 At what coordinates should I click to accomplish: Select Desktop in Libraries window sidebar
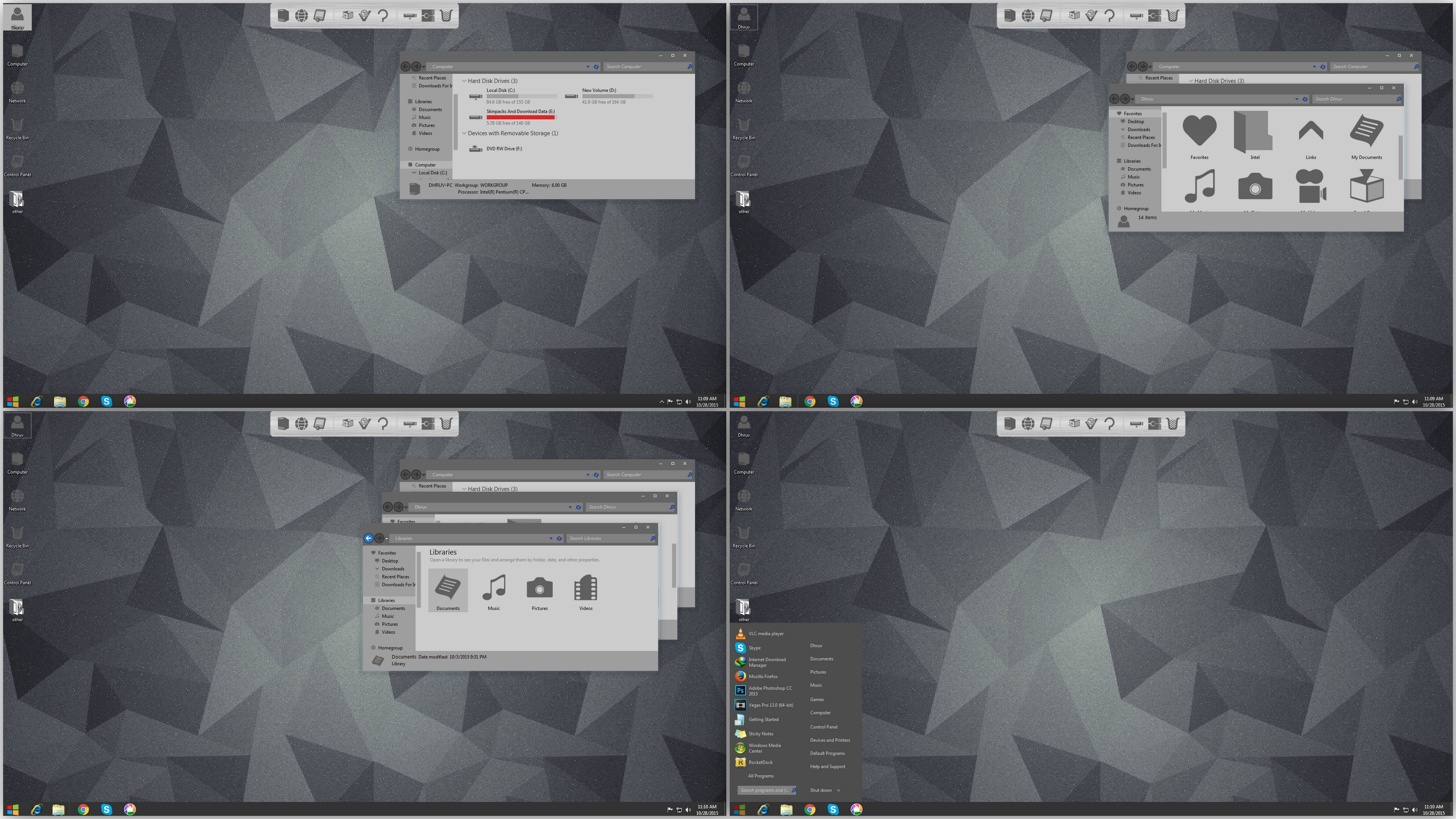click(386, 561)
